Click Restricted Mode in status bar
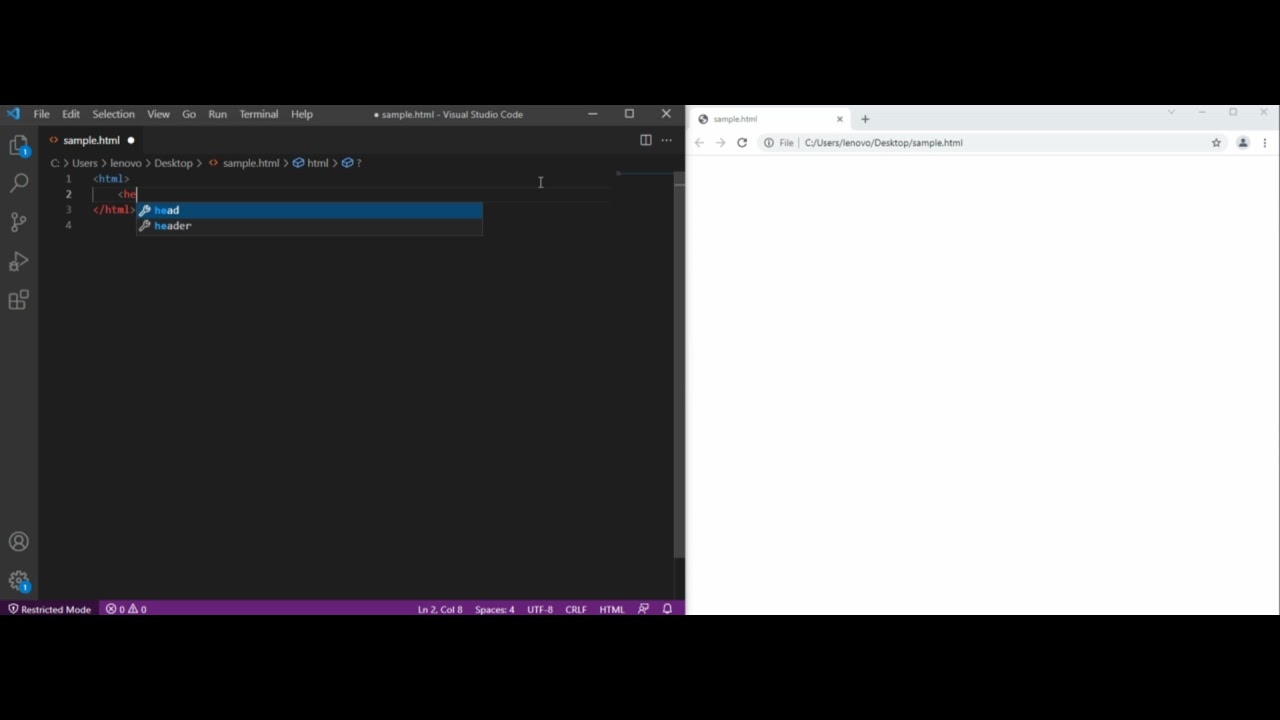Viewport: 1280px width, 720px height. [x=49, y=609]
